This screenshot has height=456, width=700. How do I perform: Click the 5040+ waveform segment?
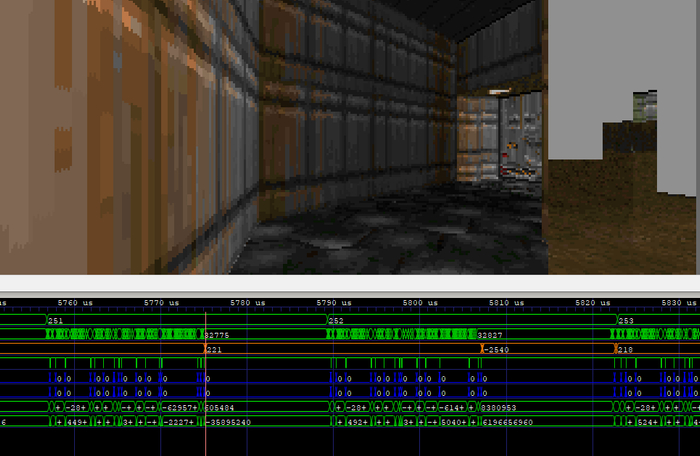[x=453, y=422]
